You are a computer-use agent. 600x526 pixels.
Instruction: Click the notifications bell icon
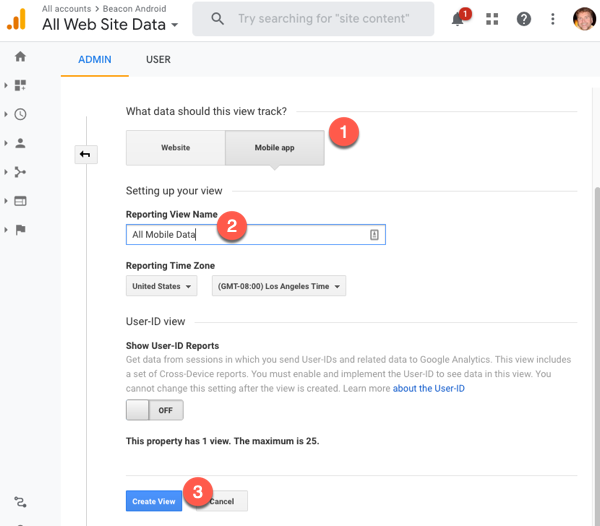point(458,18)
